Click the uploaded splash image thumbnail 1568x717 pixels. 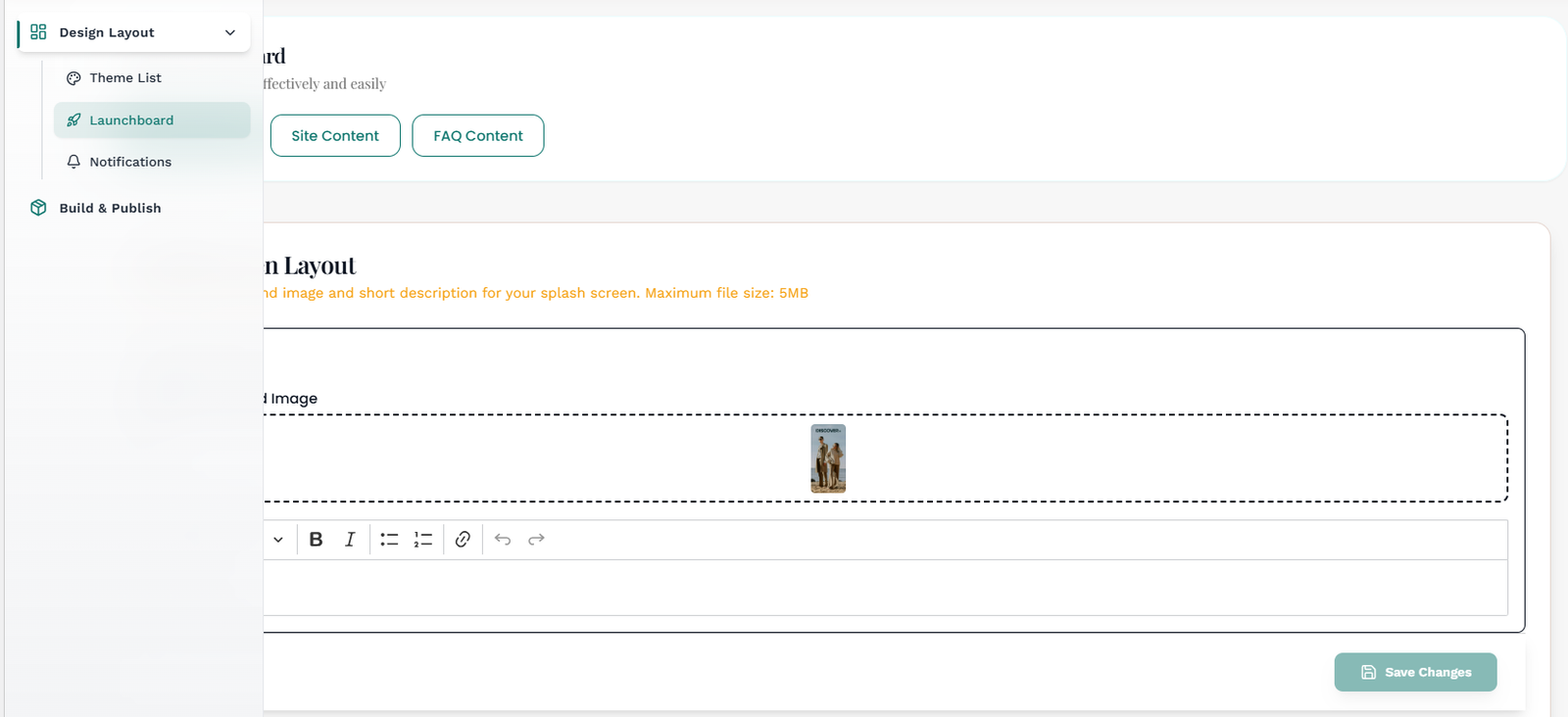(828, 458)
